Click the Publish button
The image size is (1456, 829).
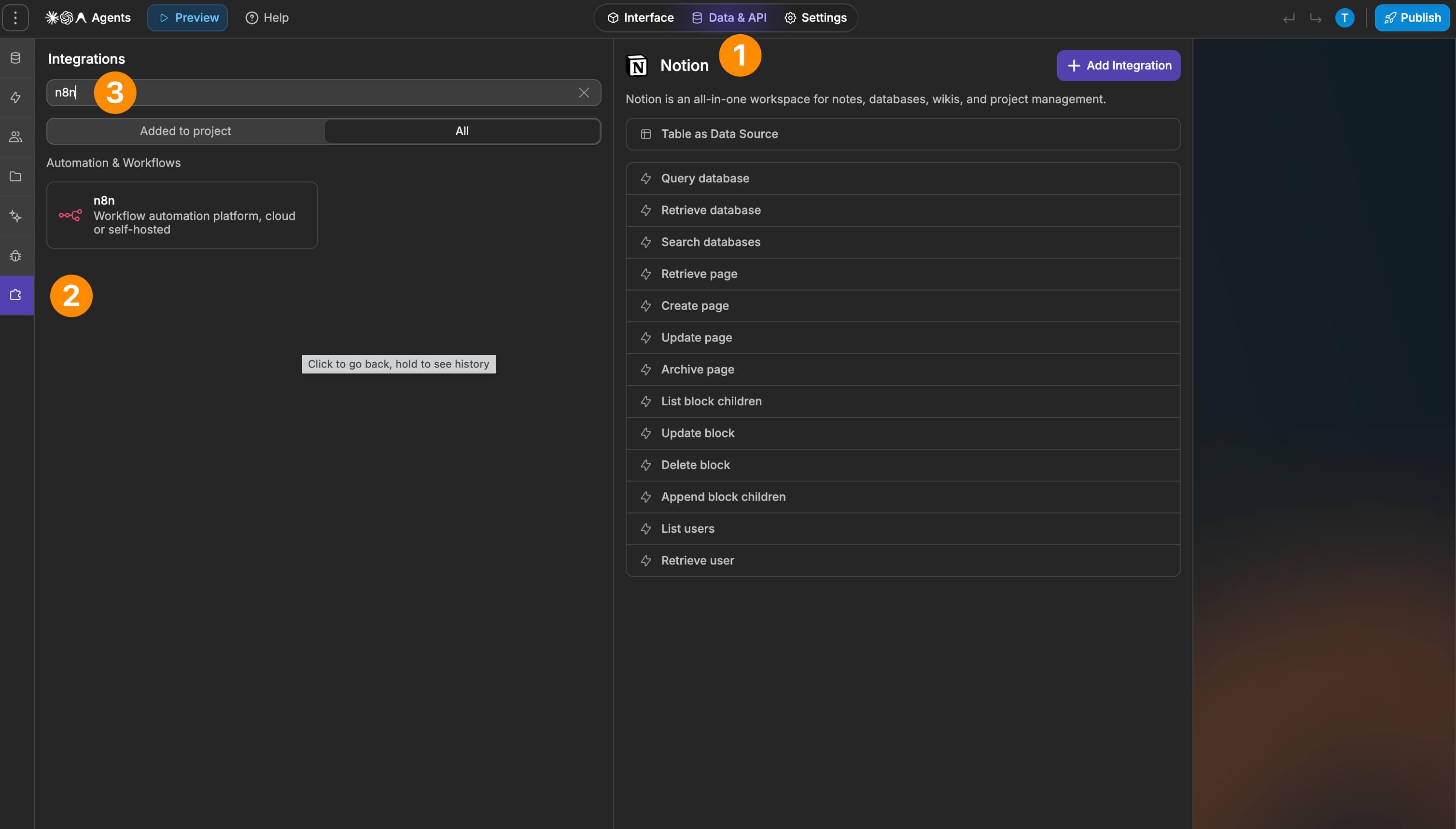tap(1412, 18)
